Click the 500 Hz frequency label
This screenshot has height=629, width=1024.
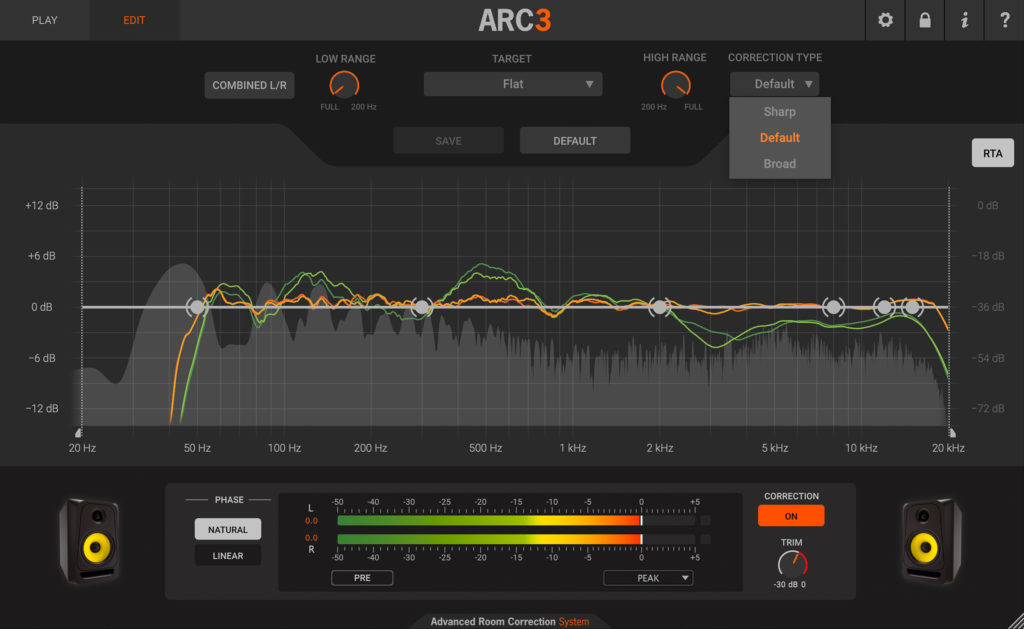click(485, 448)
